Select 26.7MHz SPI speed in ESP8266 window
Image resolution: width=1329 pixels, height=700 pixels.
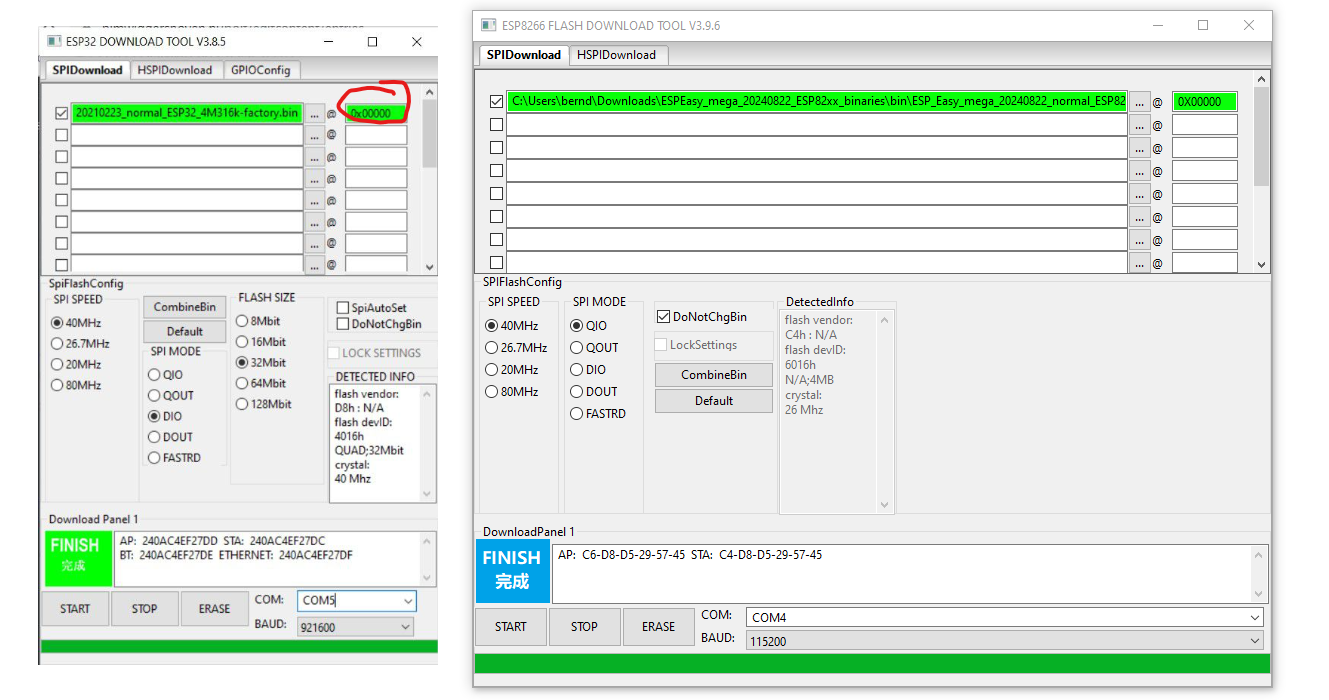point(491,348)
